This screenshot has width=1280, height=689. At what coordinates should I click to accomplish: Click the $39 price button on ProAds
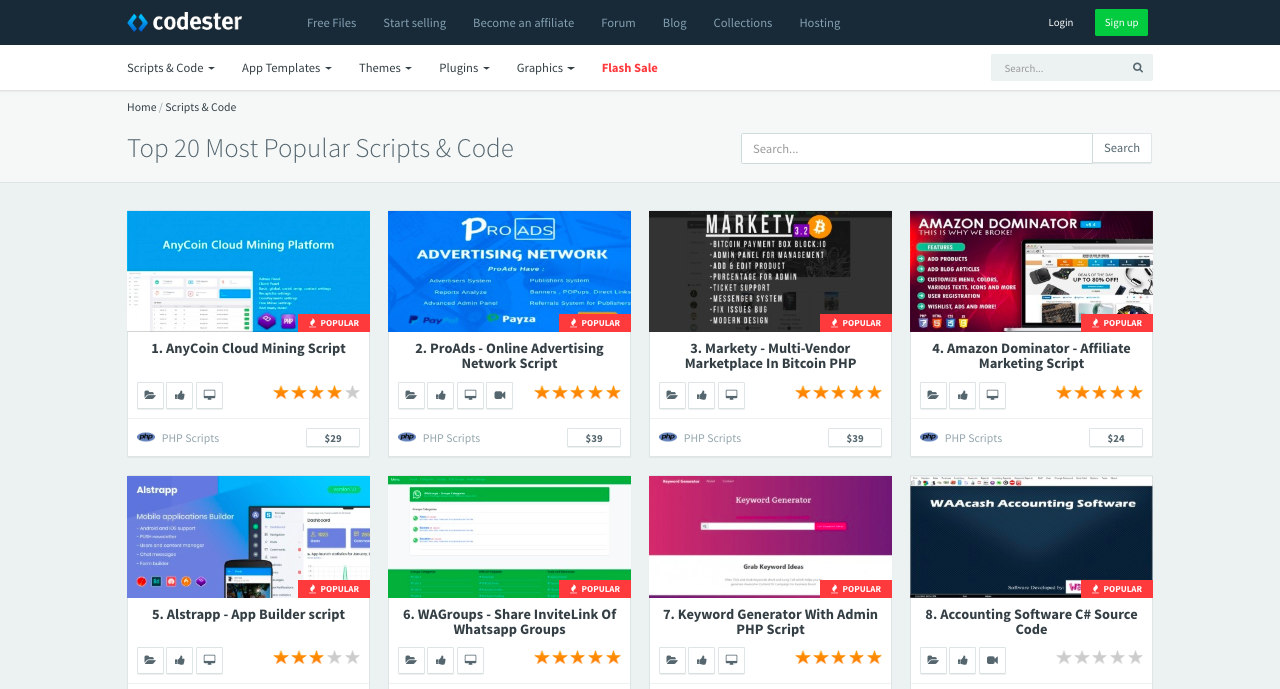594,438
